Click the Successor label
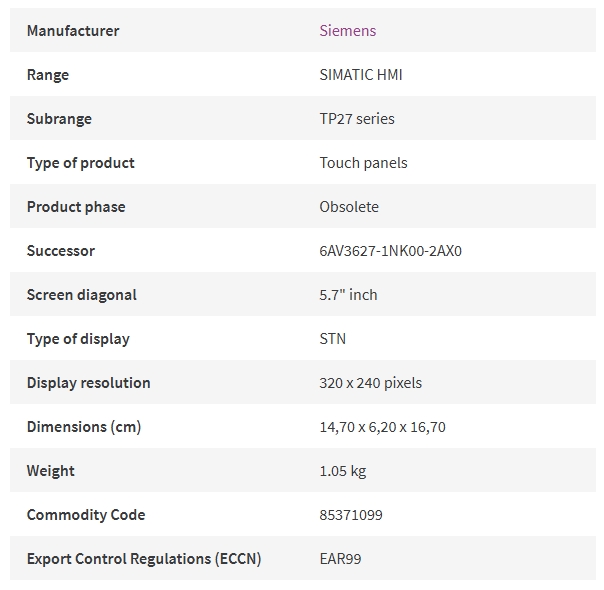This screenshot has width=604, height=590. pyautogui.click(x=60, y=251)
